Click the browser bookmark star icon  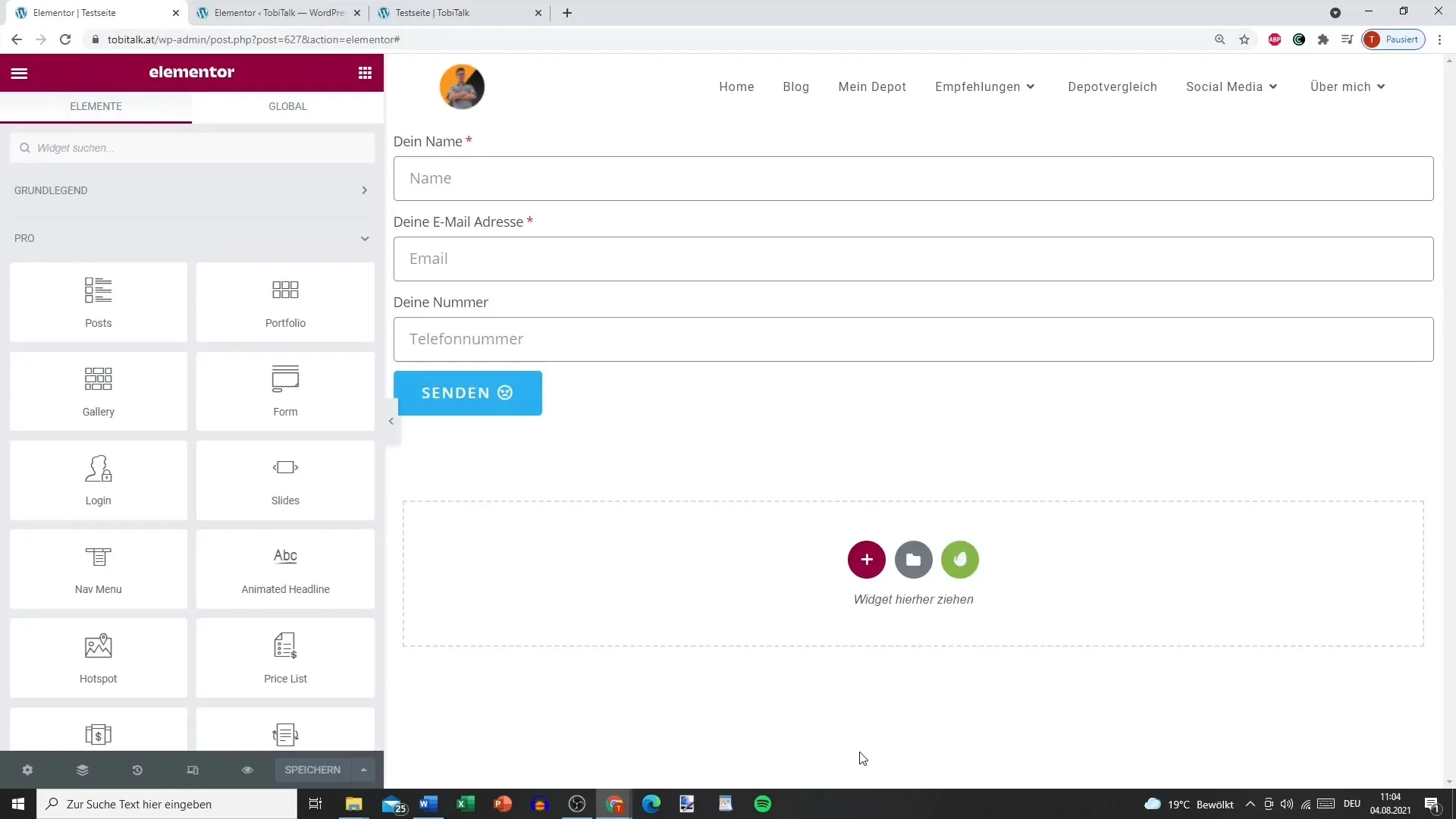coord(1244,39)
